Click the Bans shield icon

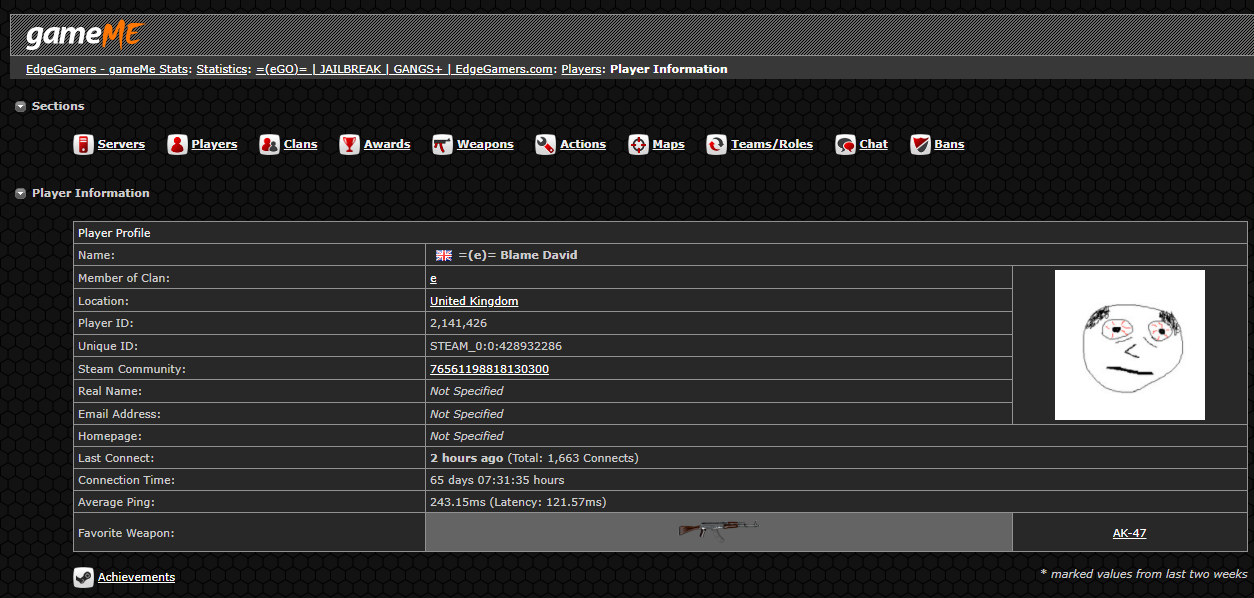[920, 145]
